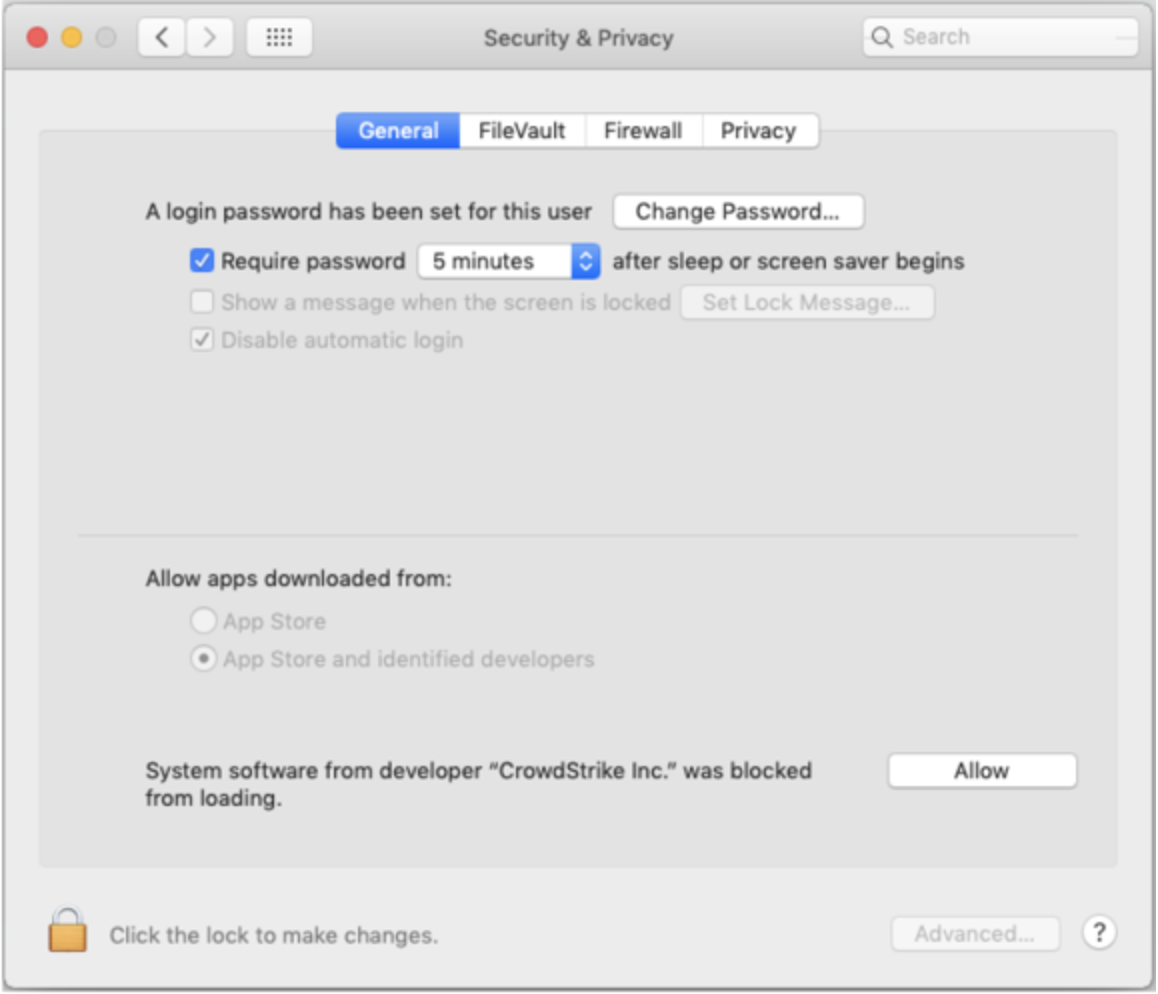Click the lock icon to make changes
Image resolution: width=1158 pixels, height=994 pixels.
67,930
